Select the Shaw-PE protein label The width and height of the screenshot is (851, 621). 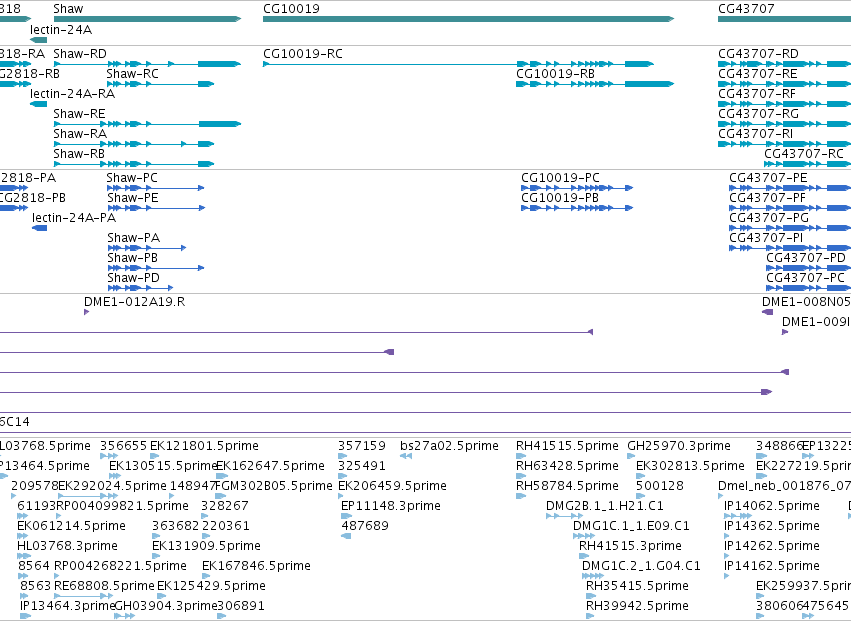point(132,198)
